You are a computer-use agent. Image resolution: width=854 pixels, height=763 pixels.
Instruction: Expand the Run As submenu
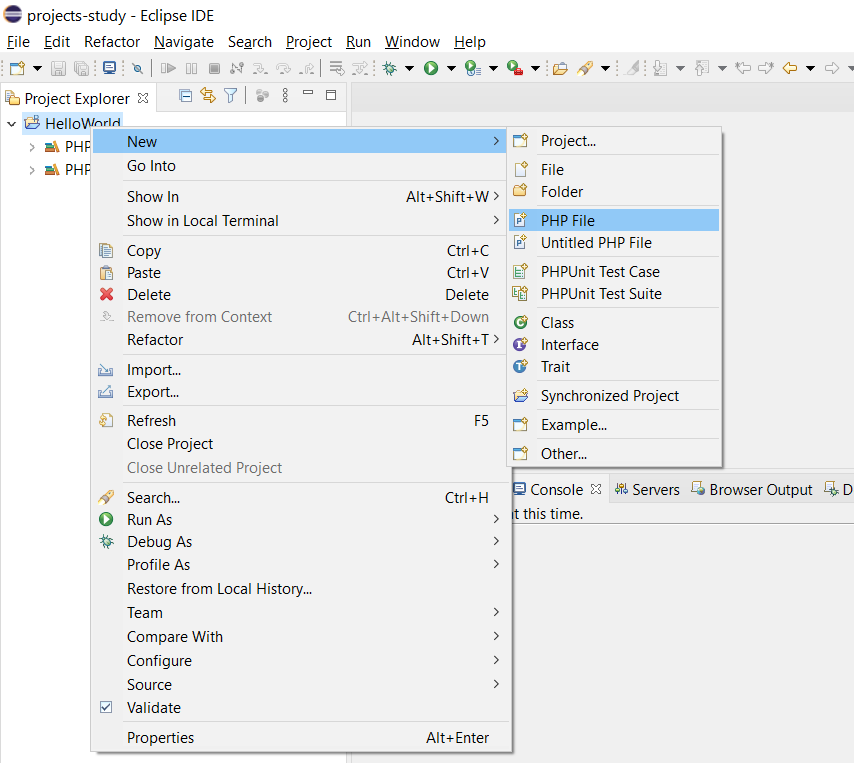(301, 520)
